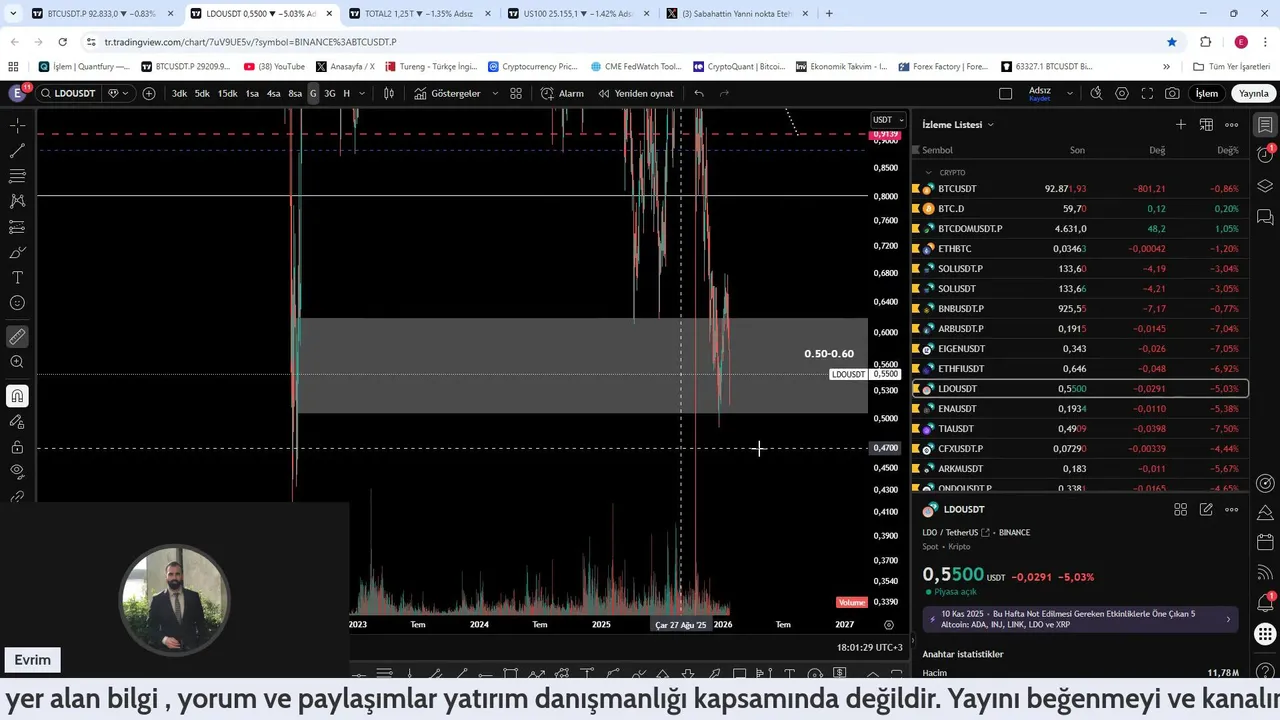Click the İşlem trade button
Viewport: 1280px width, 720px height.
(x=1207, y=93)
